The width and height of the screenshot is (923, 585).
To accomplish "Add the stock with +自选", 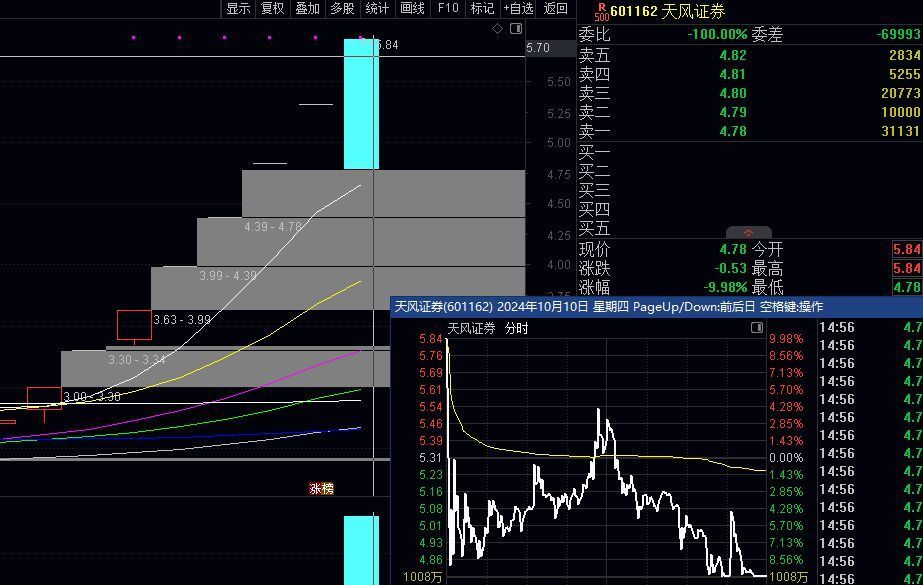I will pyautogui.click(x=519, y=8).
